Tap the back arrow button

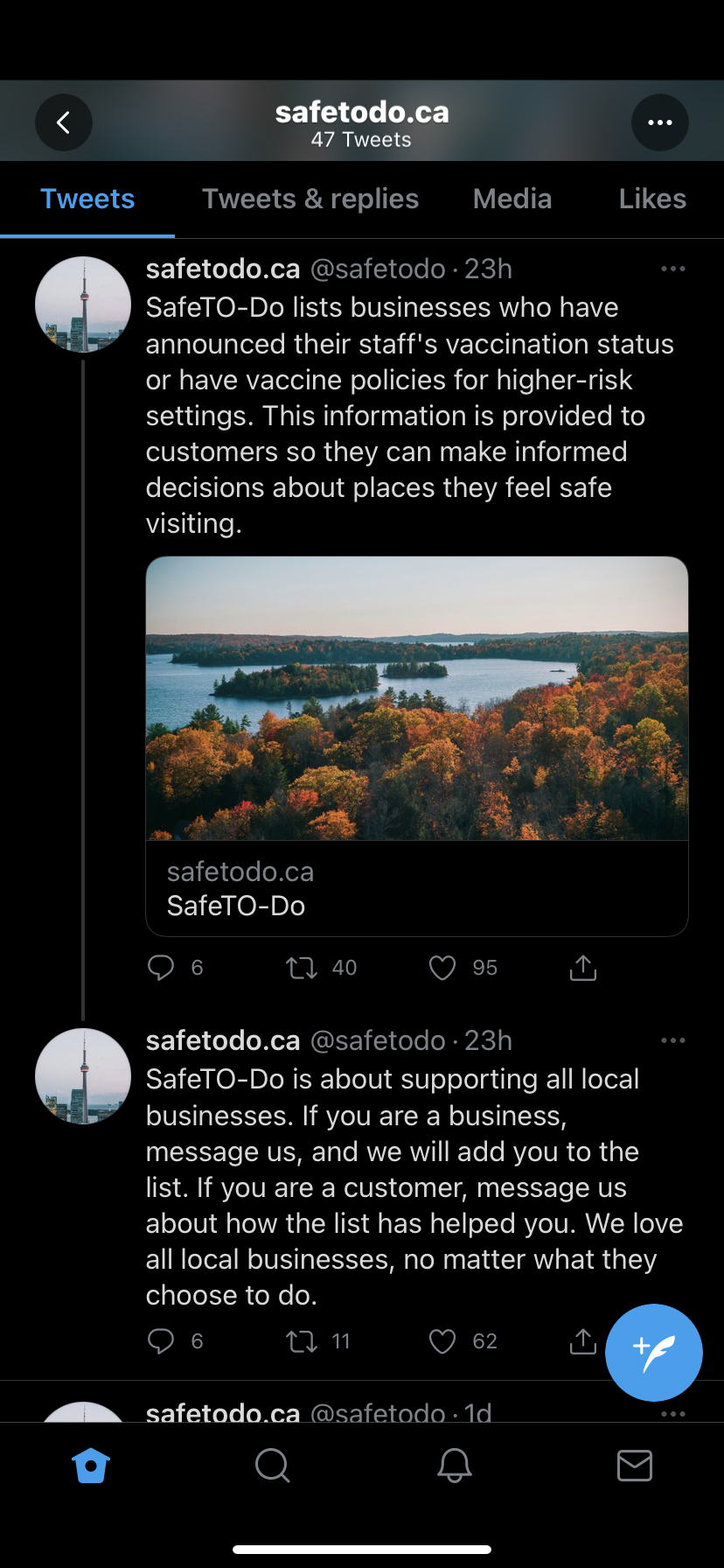click(64, 122)
